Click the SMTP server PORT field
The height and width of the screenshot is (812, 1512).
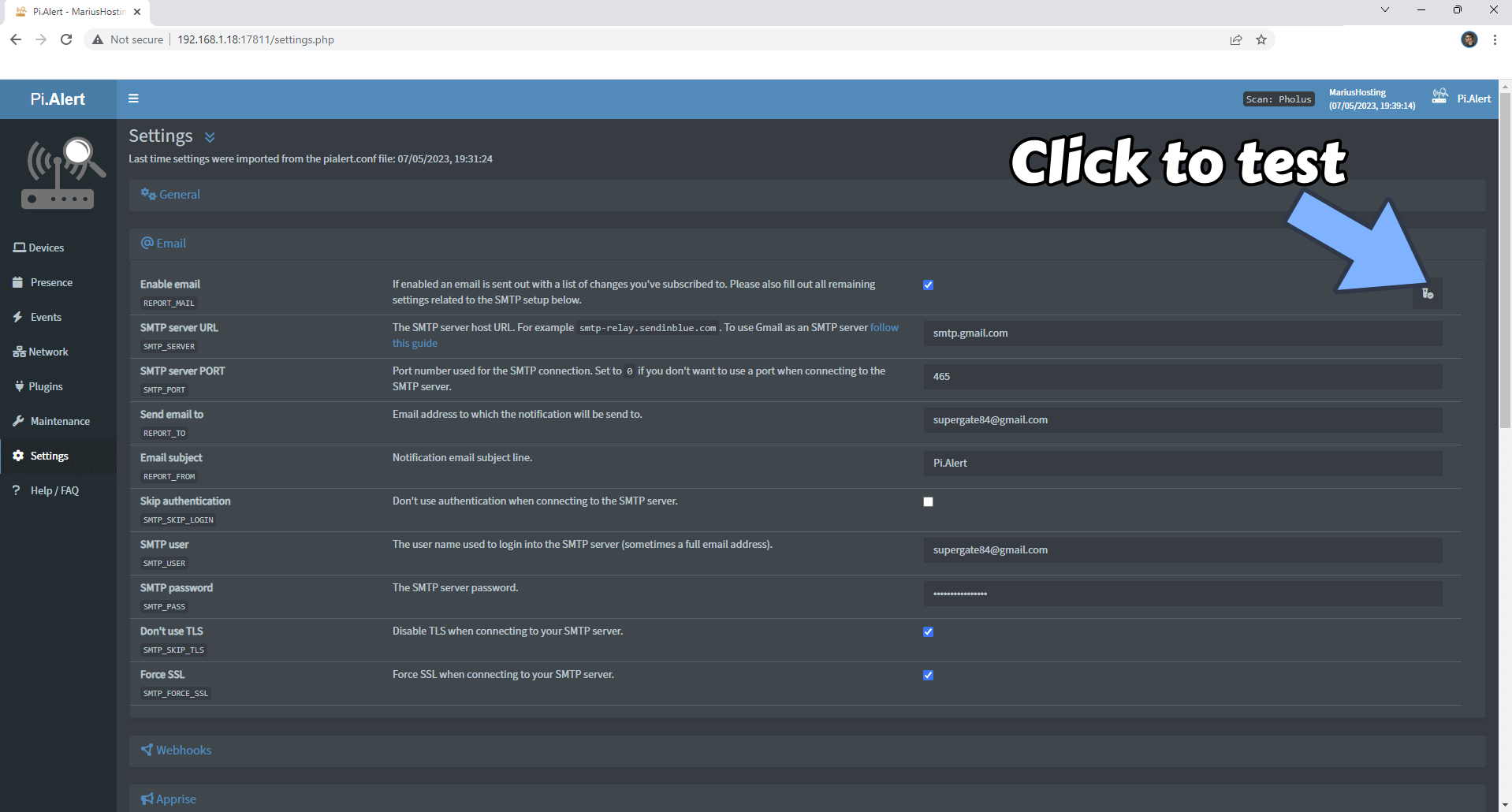[x=1182, y=377]
